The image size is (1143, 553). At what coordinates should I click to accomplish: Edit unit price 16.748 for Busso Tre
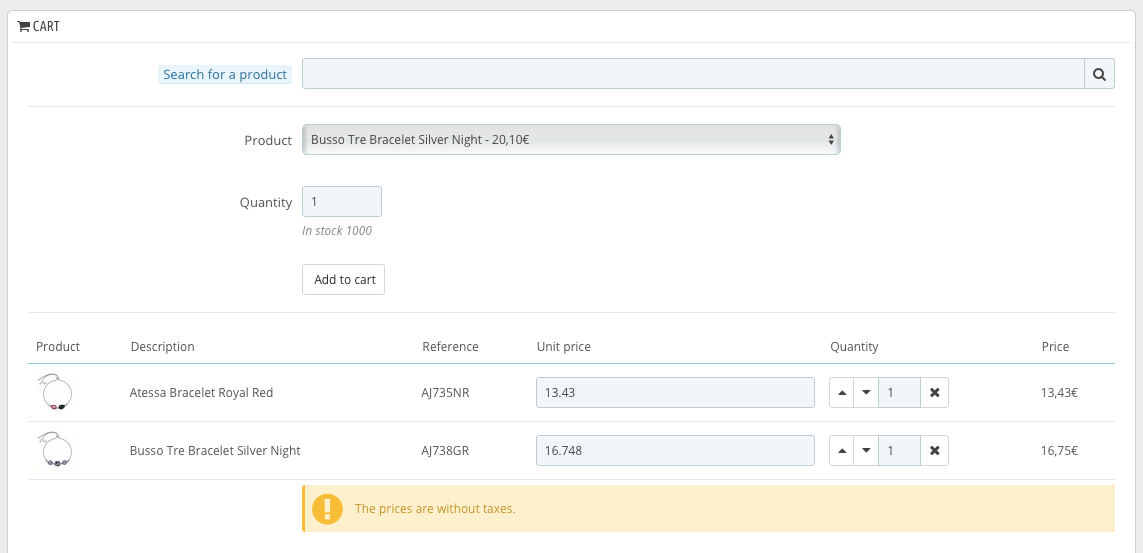click(x=675, y=451)
